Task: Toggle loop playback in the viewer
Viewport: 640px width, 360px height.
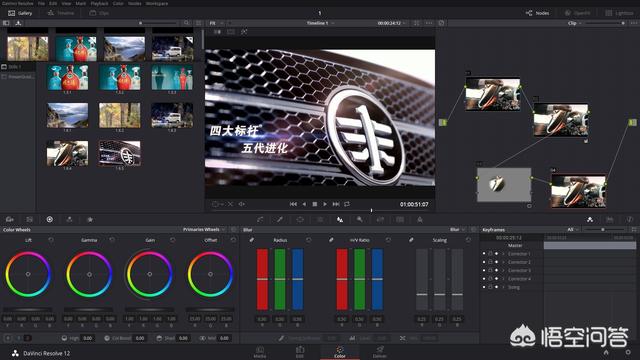Action: 347,204
